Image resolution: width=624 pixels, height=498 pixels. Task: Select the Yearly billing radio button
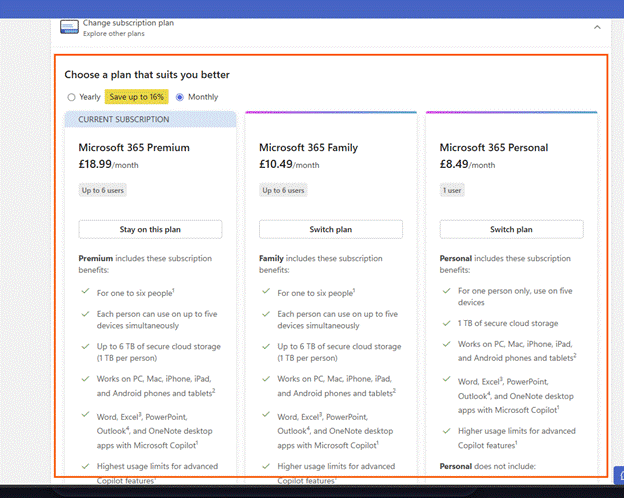click(x=71, y=97)
